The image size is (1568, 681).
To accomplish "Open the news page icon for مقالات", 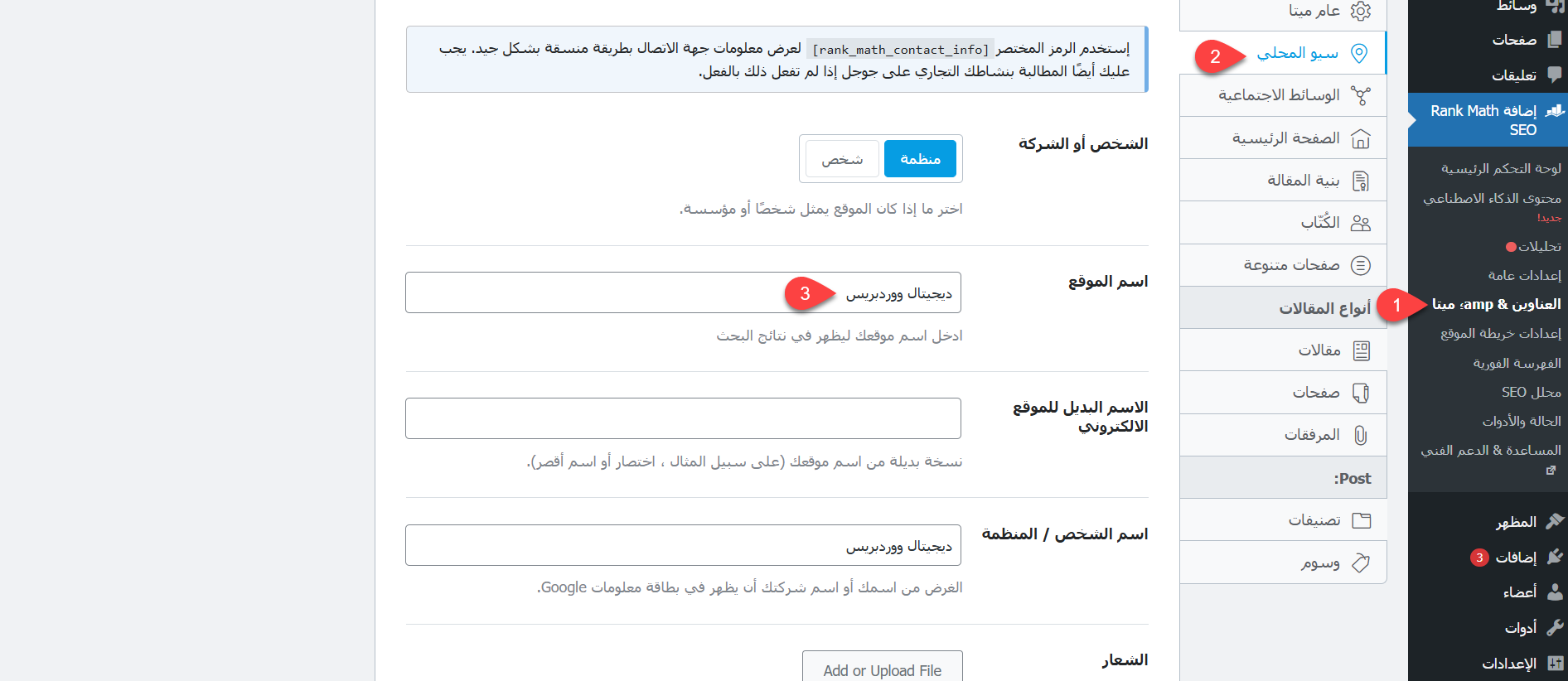I will coord(1361,350).
